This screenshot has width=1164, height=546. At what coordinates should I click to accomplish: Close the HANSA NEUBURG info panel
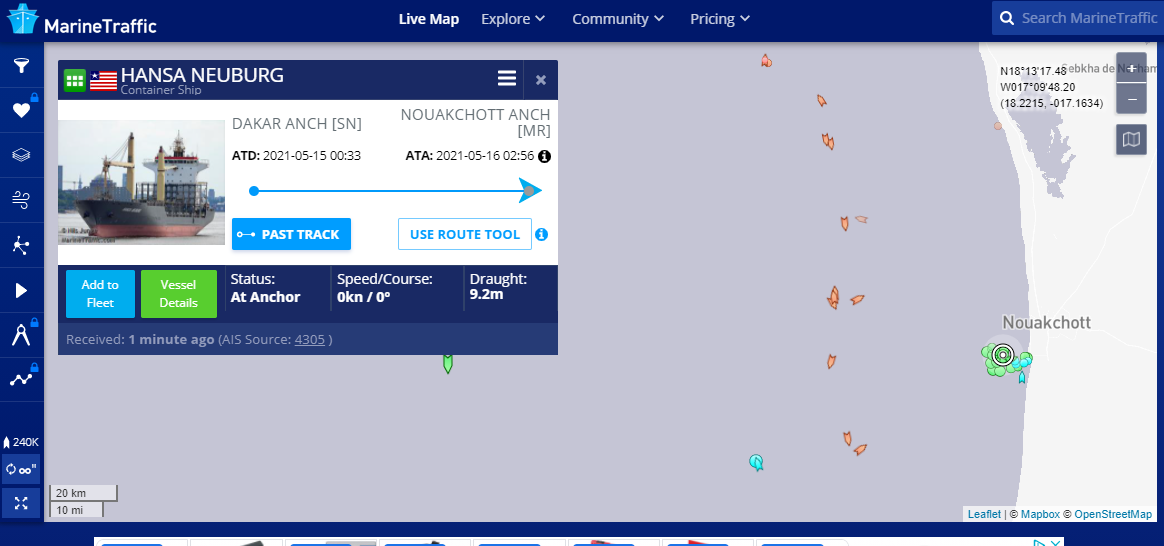pos(541,79)
